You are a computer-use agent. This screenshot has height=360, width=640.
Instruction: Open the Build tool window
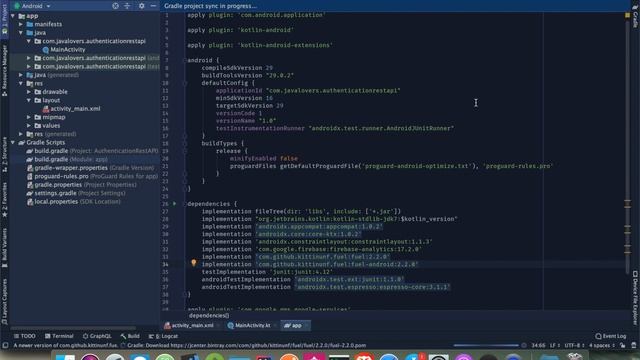[x=130, y=336]
